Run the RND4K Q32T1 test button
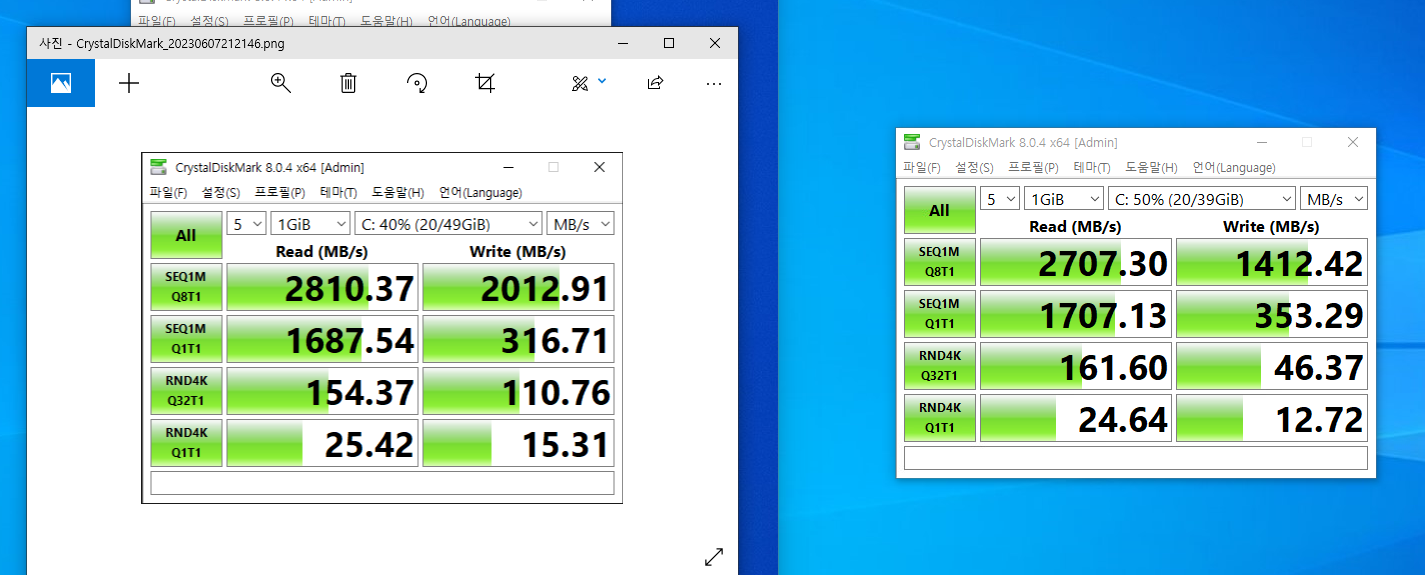 point(939,366)
